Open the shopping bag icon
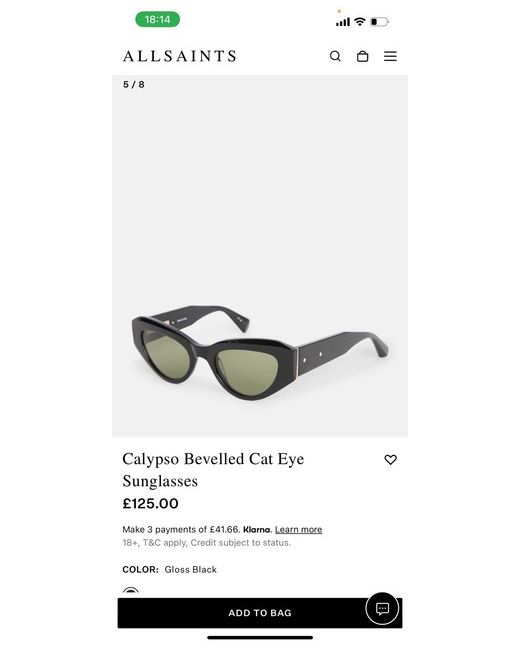The image size is (520, 650). 362,56
